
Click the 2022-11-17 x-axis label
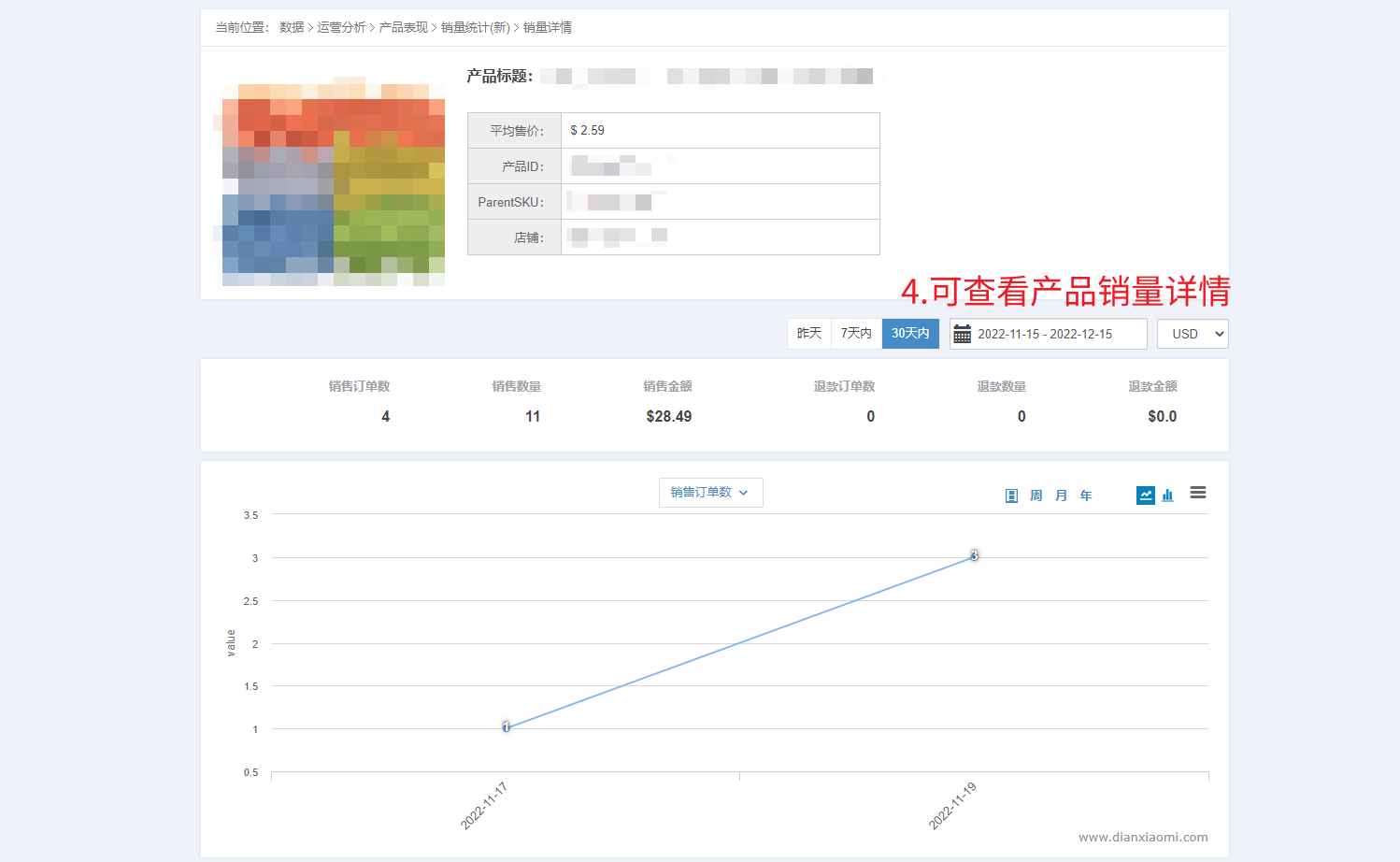point(484,806)
